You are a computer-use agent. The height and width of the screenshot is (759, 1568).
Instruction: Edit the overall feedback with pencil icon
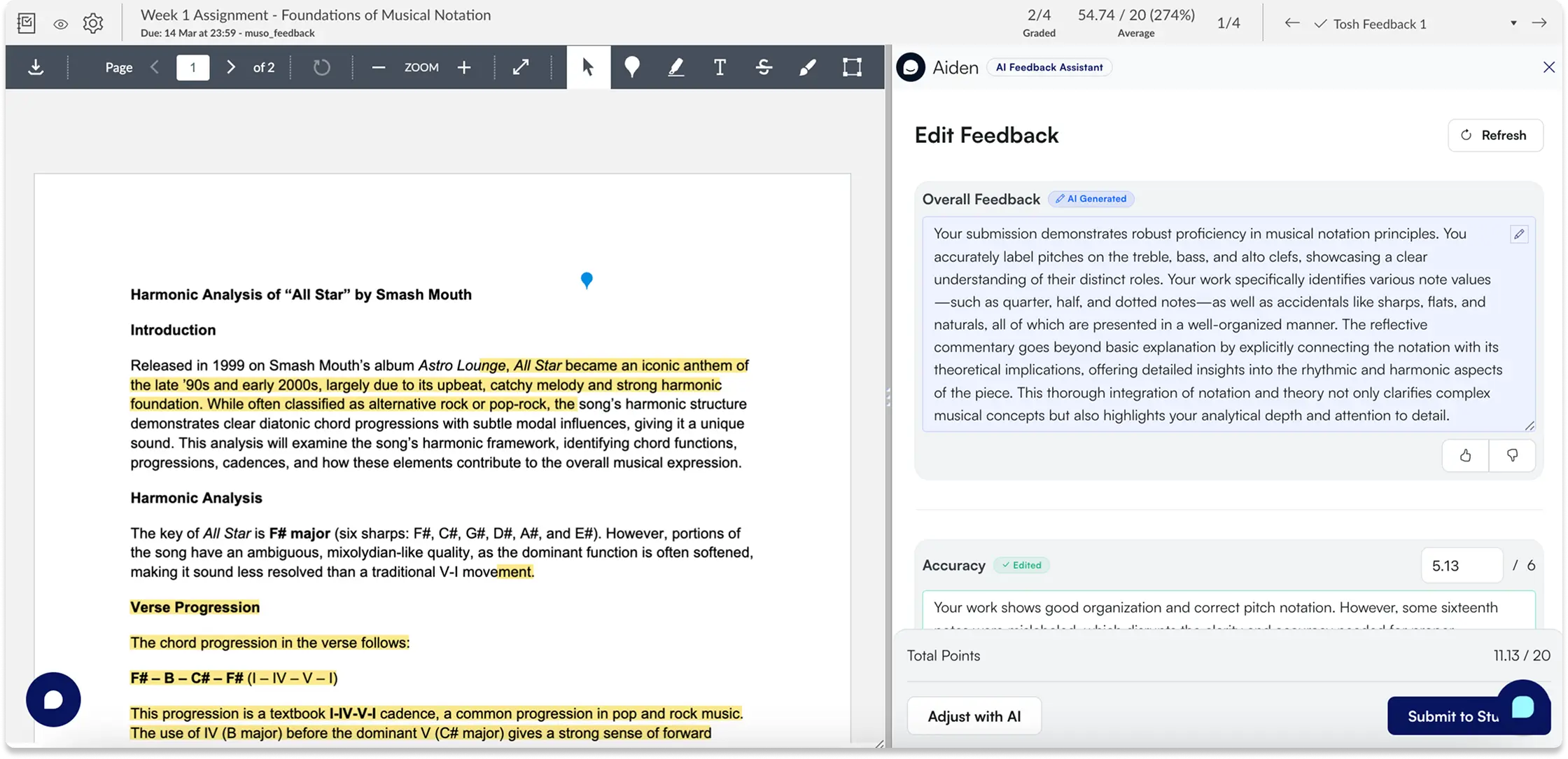coord(1519,235)
